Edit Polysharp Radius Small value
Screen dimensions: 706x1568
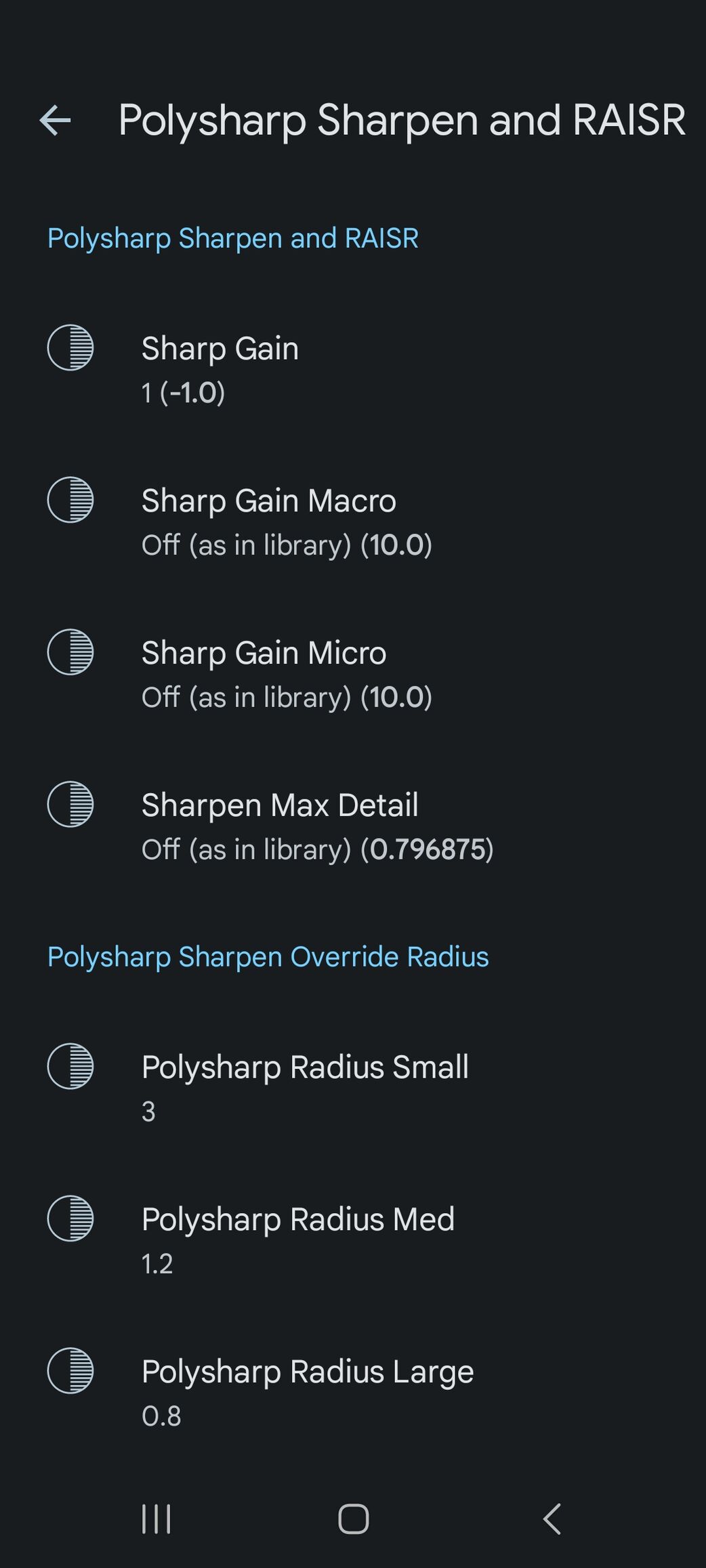pos(353,1088)
